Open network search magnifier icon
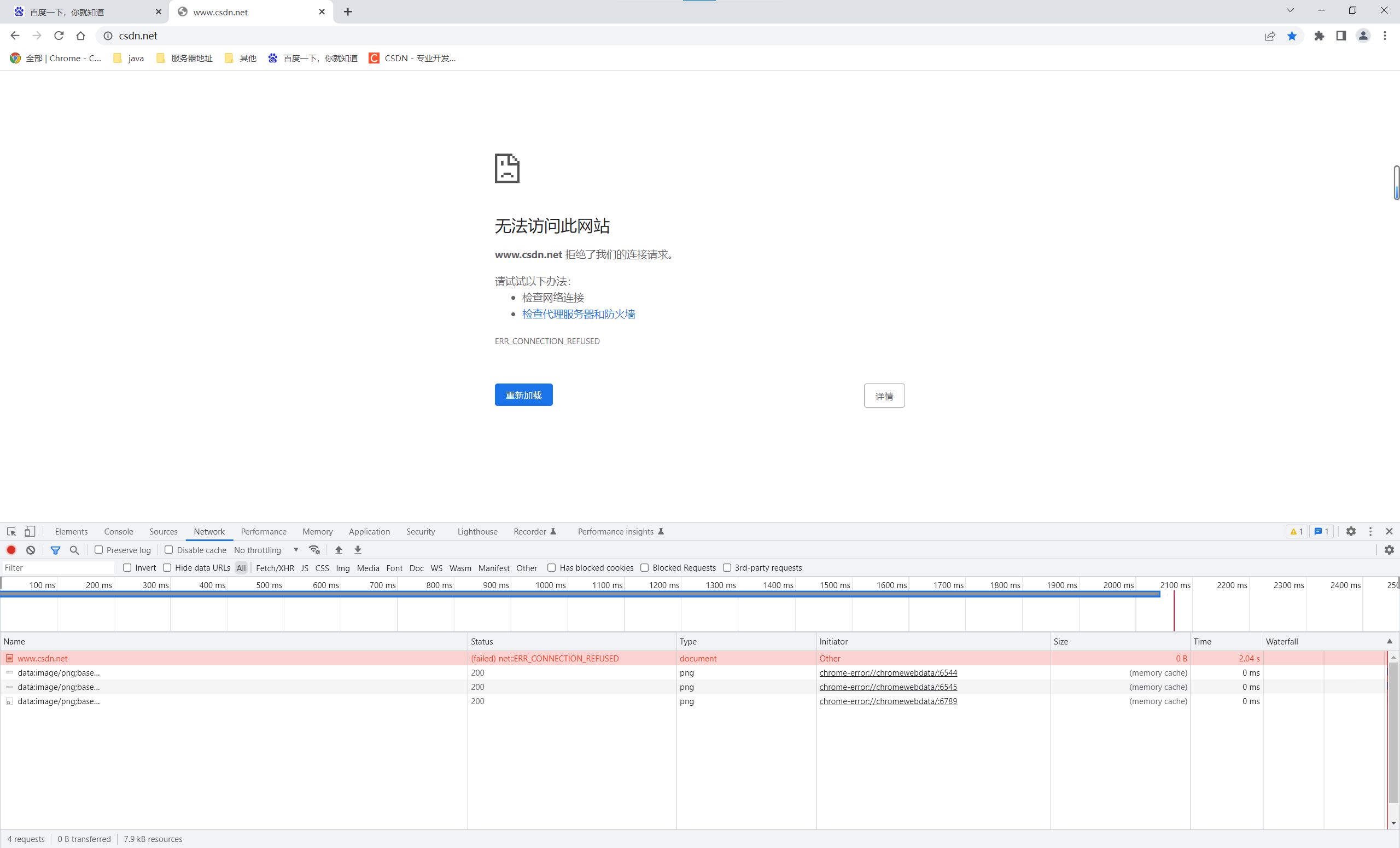1400x848 pixels. pyautogui.click(x=74, y=550)
